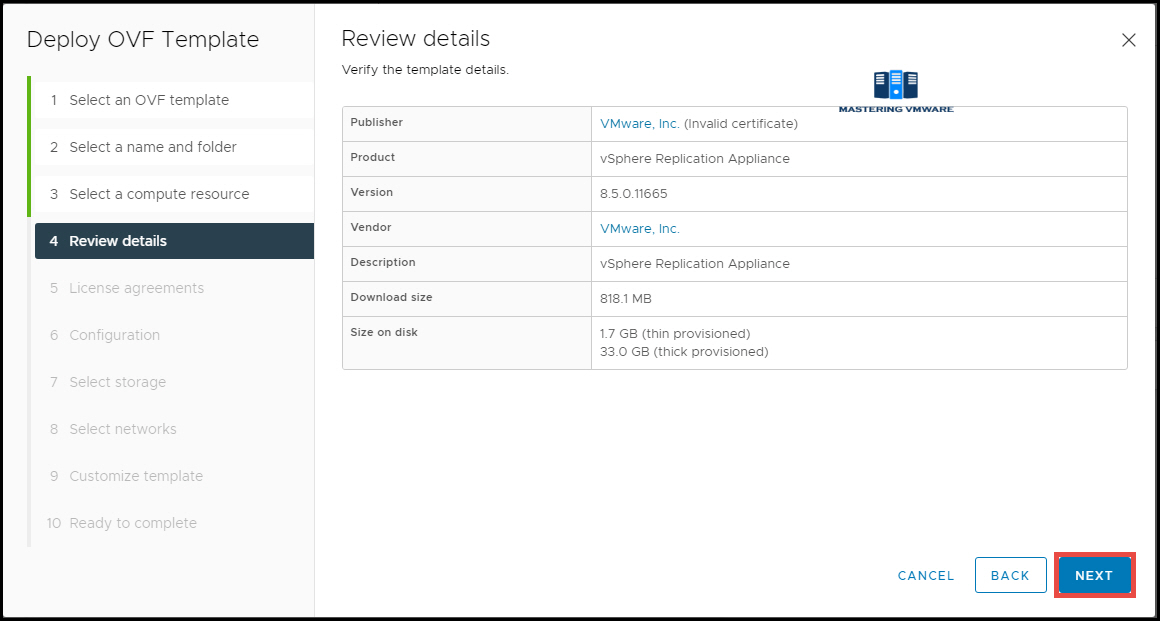The image size is (1160, 621).
Task: Click the CANCEL button
Action: point(925,575)
